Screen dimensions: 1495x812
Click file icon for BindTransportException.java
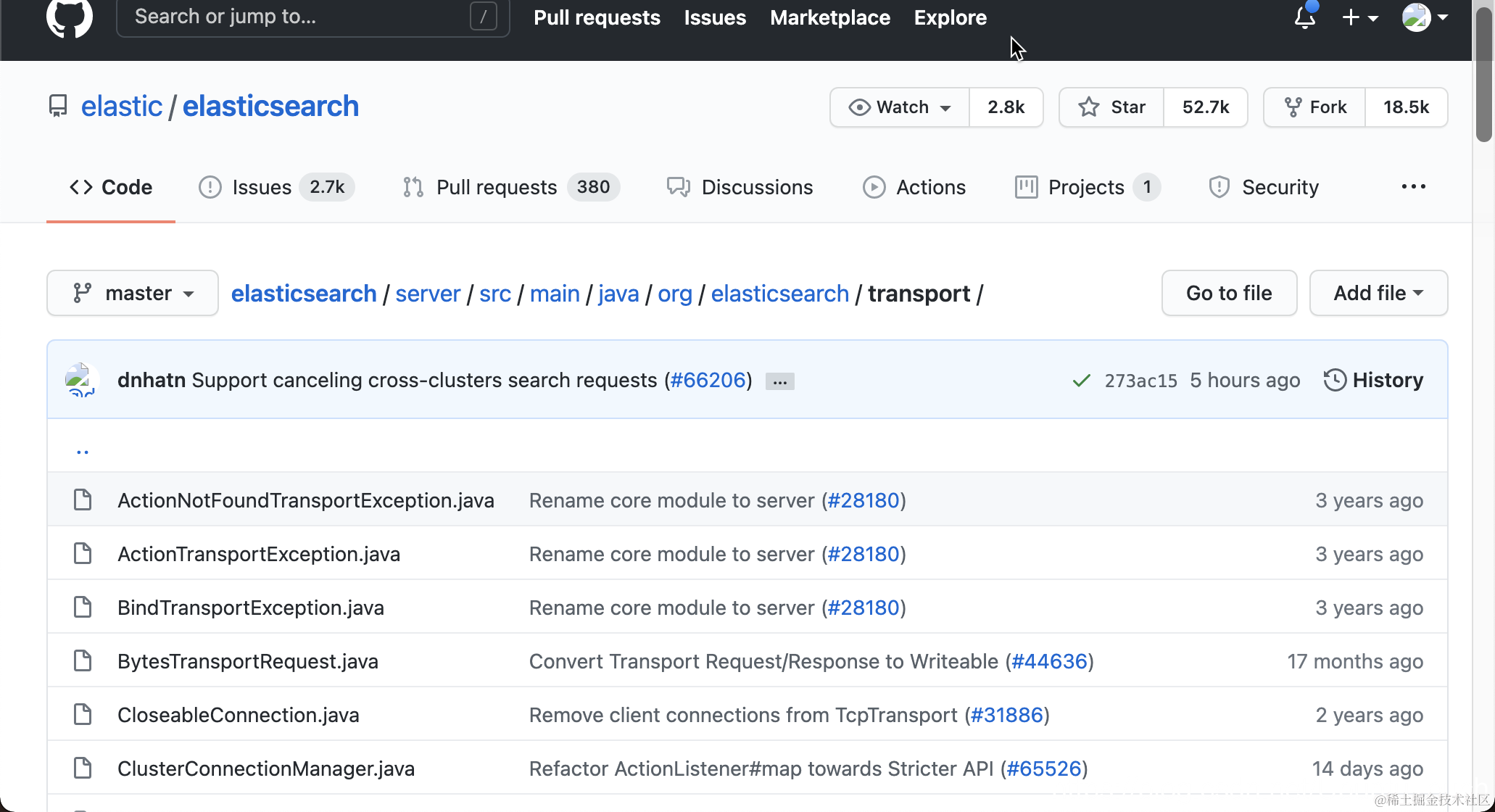point(83,607)
